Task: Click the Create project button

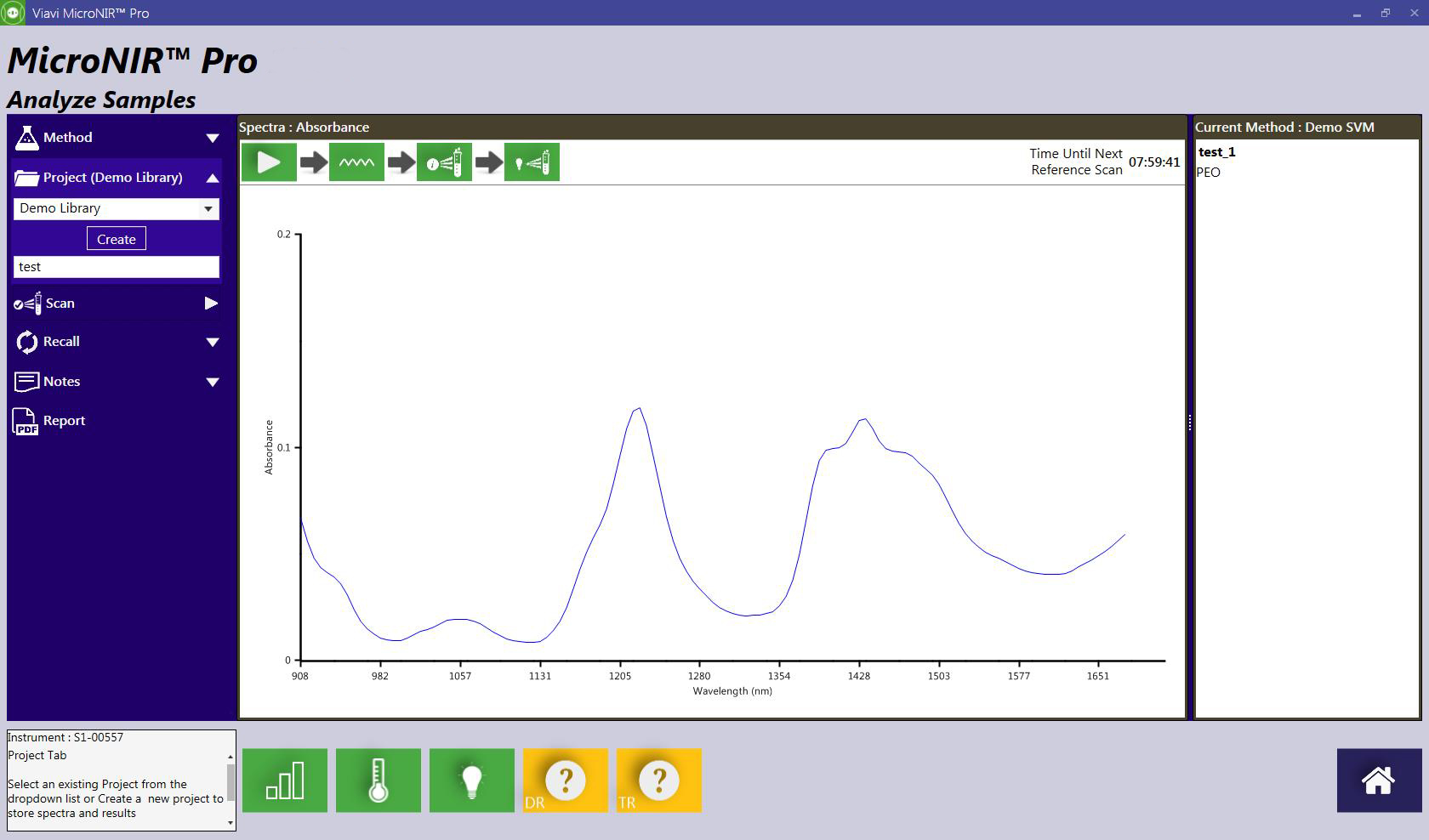Action: coord(117,239)
